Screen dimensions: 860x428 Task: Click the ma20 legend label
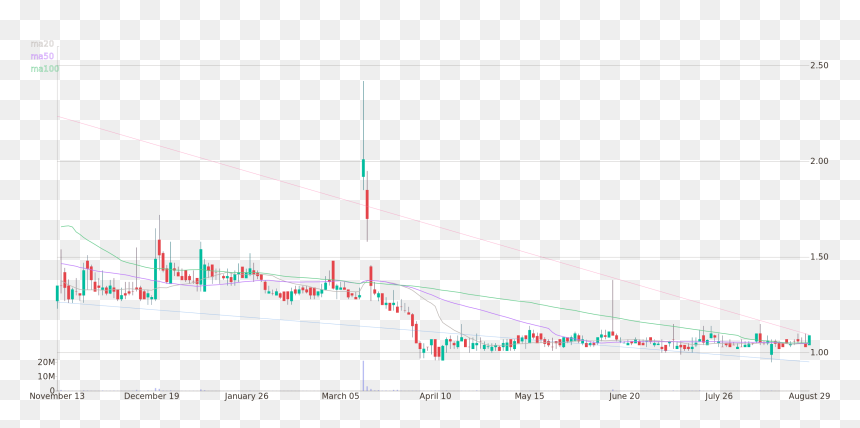[42, 44]
